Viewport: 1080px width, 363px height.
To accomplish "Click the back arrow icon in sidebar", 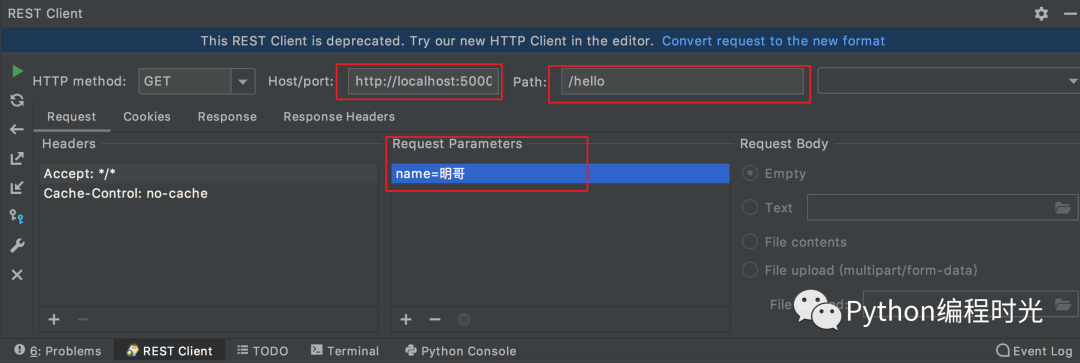I will (x=17, y=129).
